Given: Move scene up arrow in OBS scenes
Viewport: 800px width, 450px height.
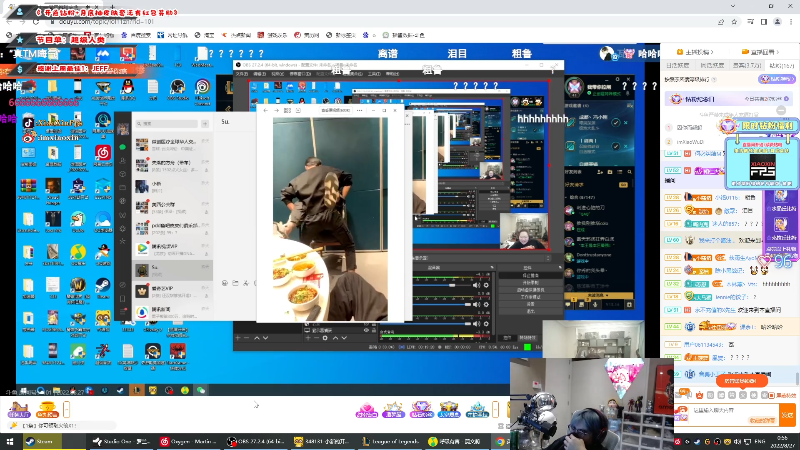Looking at the screenshot, I should coord(257,338).
